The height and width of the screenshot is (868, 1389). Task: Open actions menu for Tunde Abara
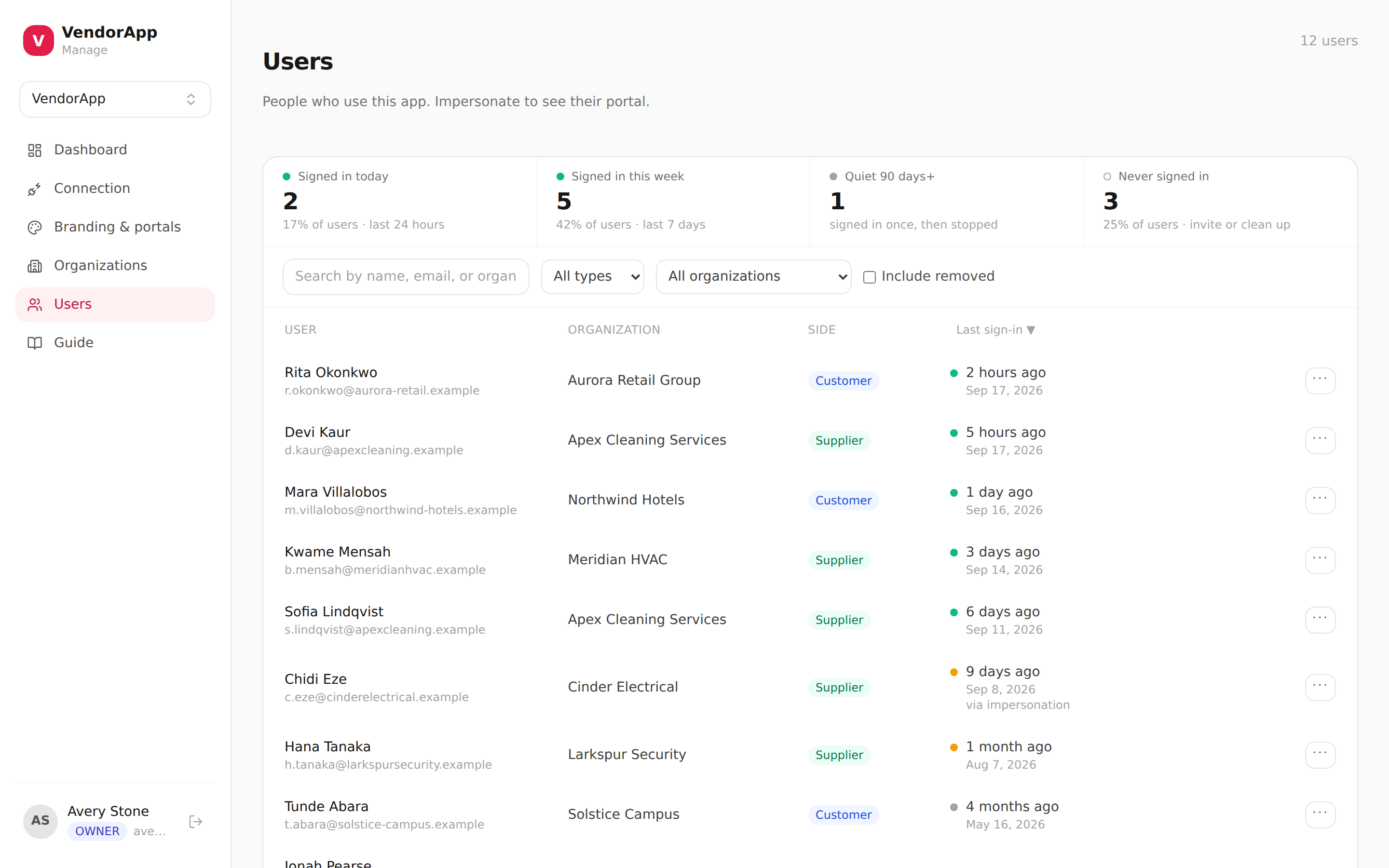(x=1320, y=814)
